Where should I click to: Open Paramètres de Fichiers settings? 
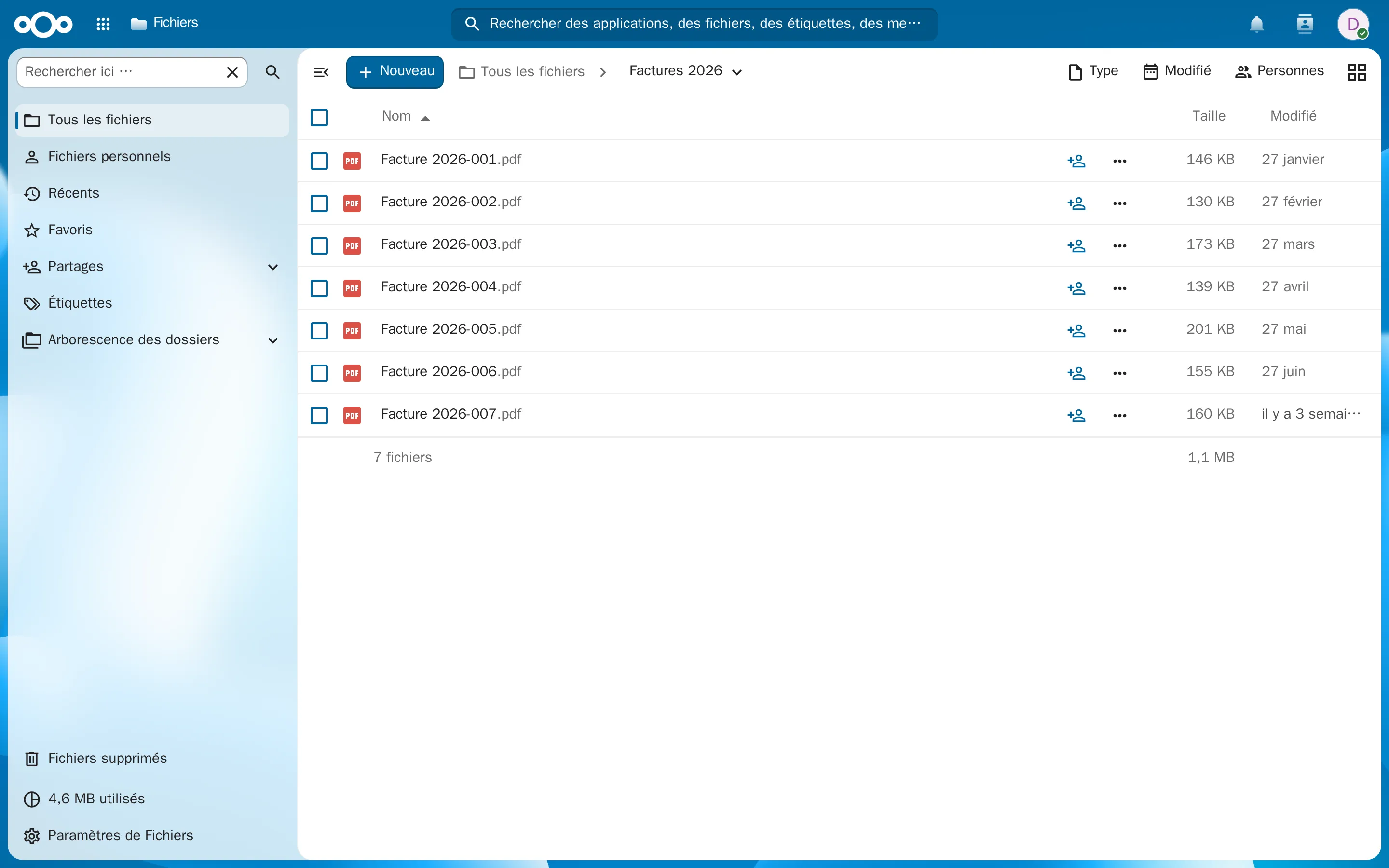pyautogui.click(x=152, y=835)
